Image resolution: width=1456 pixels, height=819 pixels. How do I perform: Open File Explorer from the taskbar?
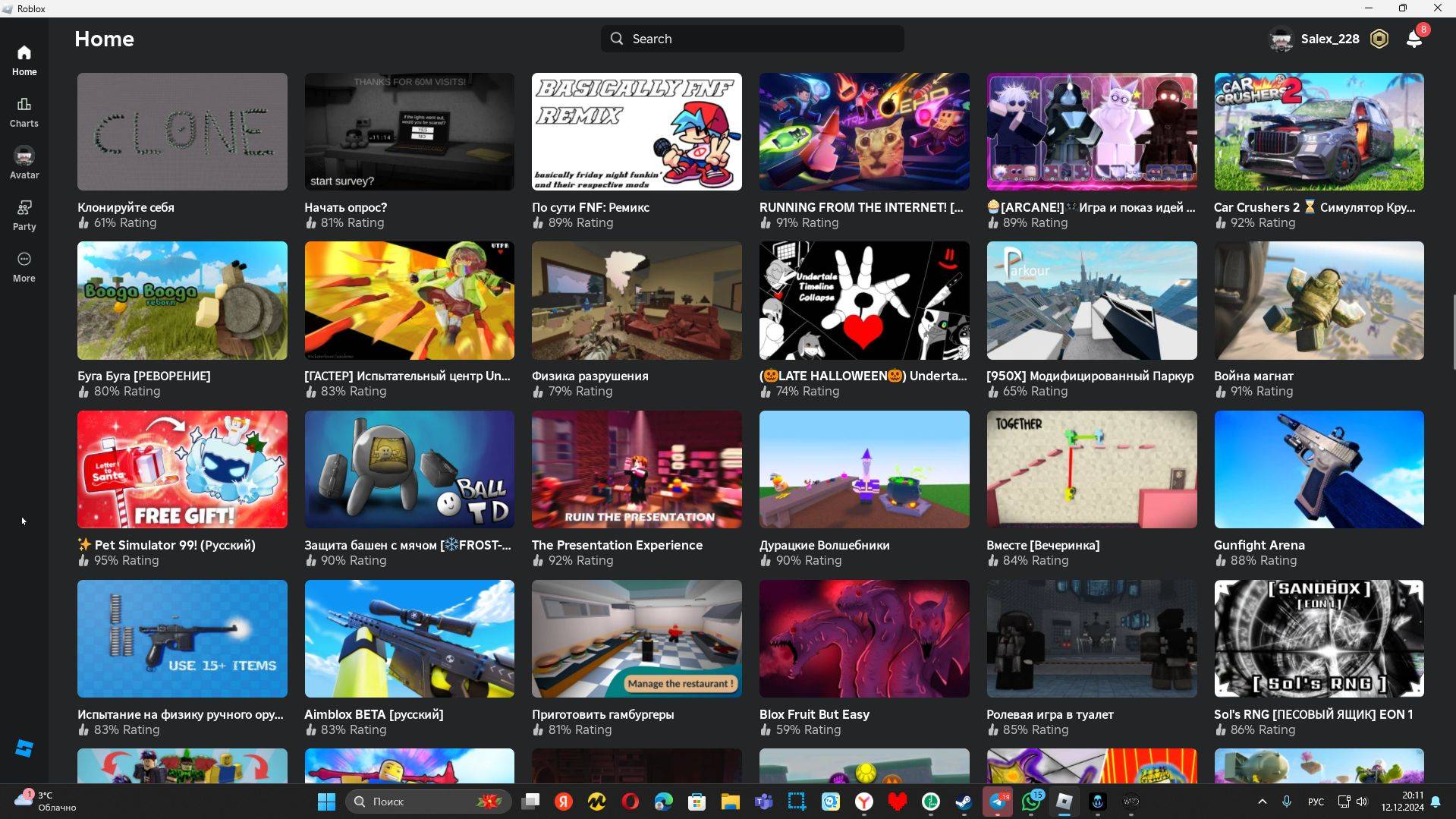point(731,802)
